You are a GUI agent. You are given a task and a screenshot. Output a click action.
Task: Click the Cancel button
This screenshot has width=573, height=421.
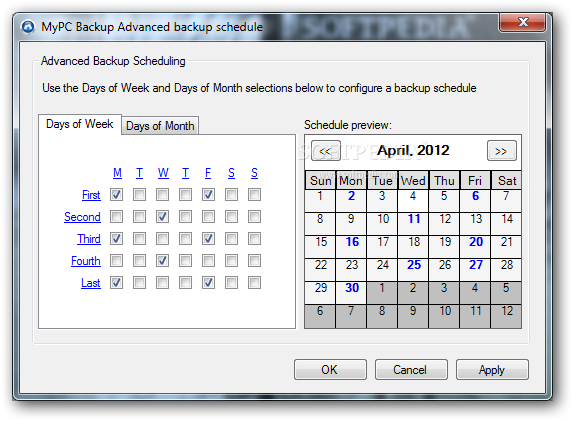tap(411, 369)
